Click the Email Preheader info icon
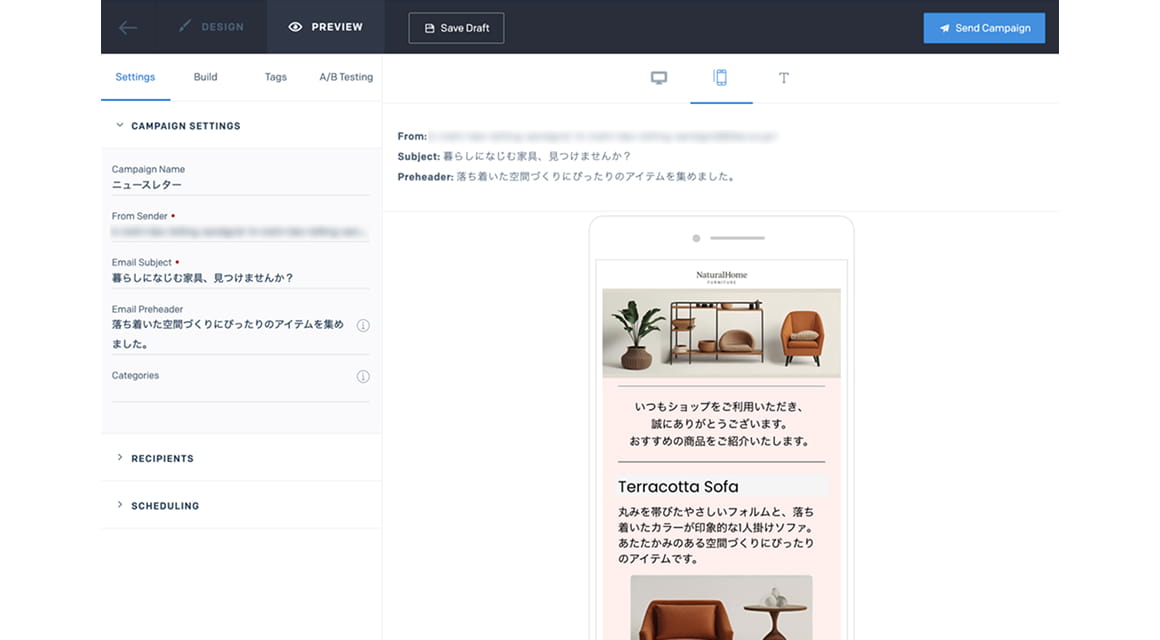This screenshot has height=640, width=1160. click(363, 326)
